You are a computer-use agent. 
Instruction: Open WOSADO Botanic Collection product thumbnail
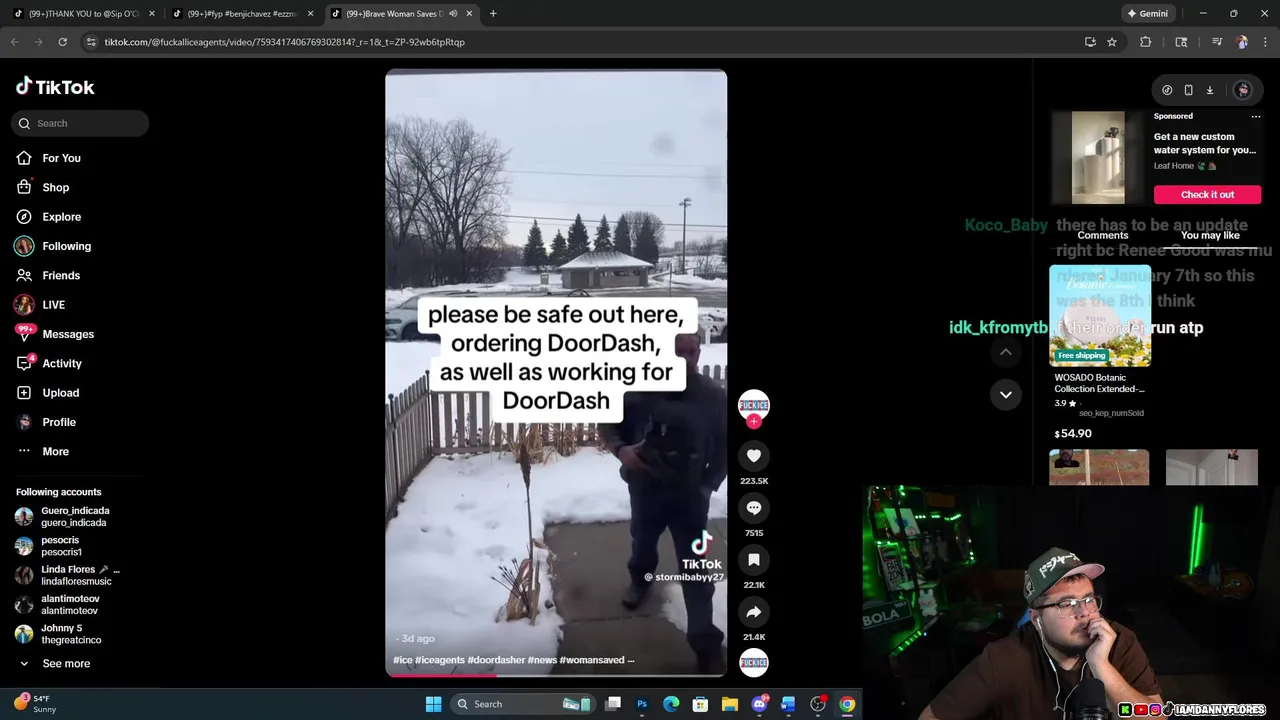(x=1100, y=316)
